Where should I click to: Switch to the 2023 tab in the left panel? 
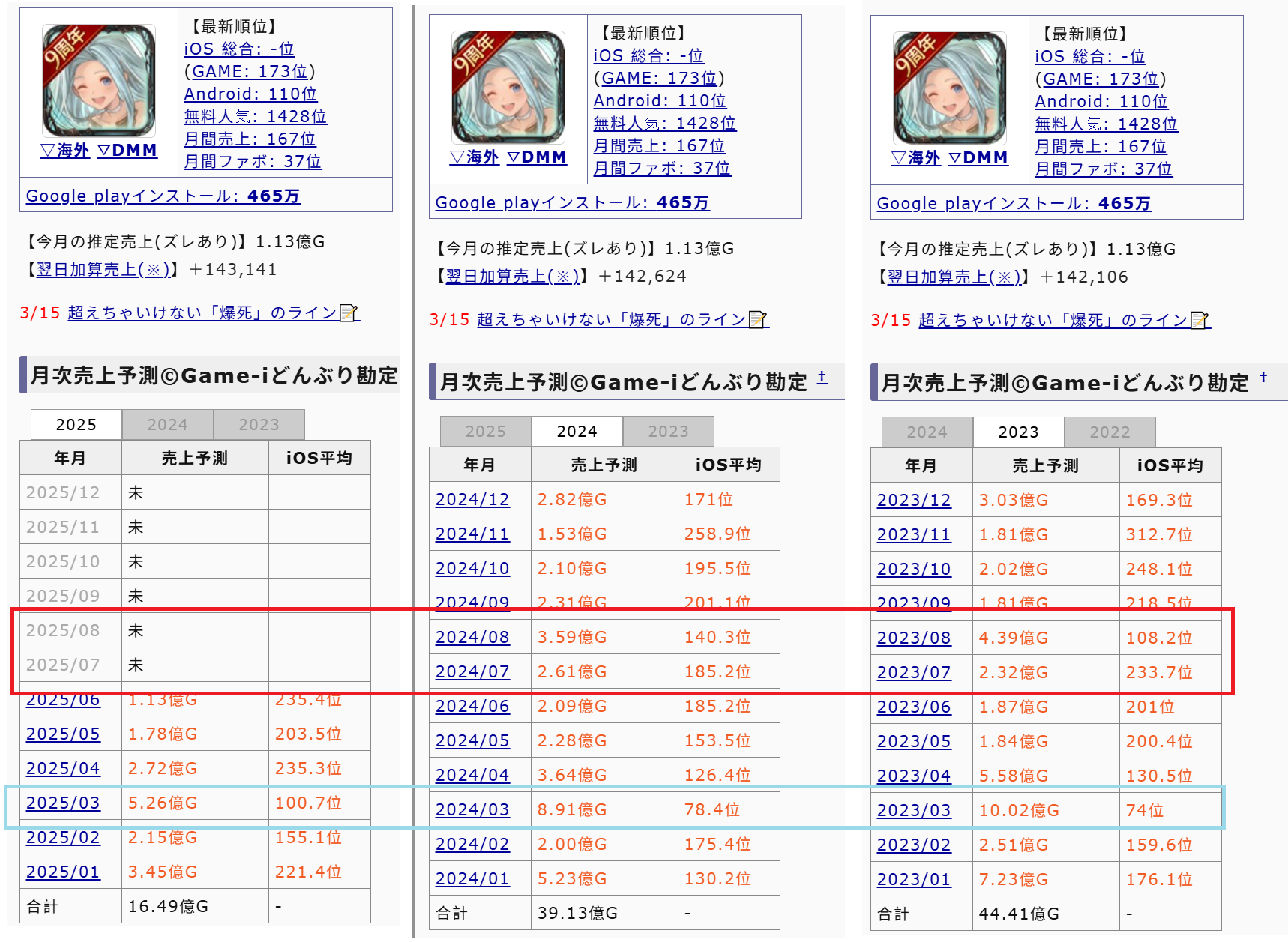coord(259,424)
